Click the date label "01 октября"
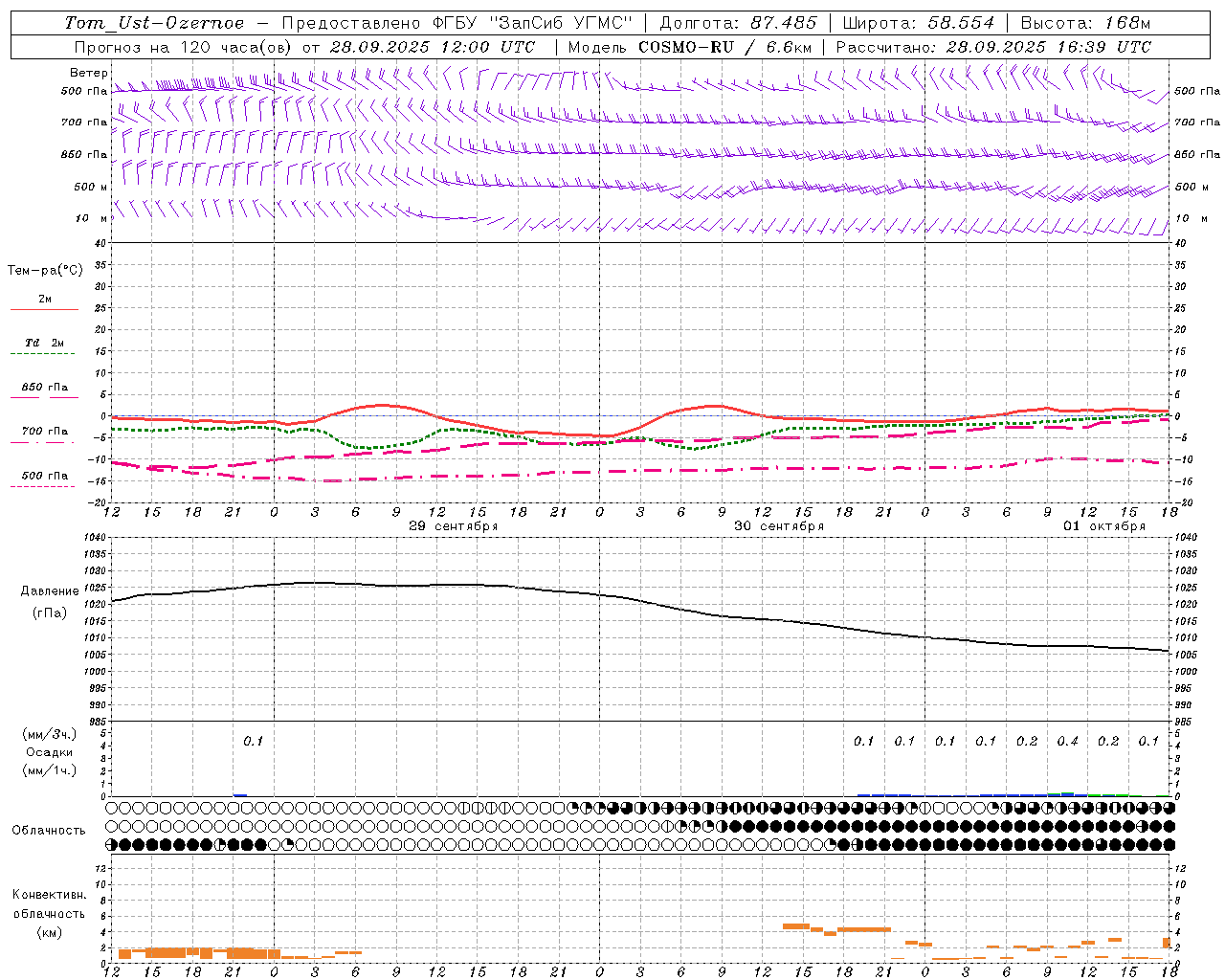The image size is (1225, 980). pos(1104,526)
